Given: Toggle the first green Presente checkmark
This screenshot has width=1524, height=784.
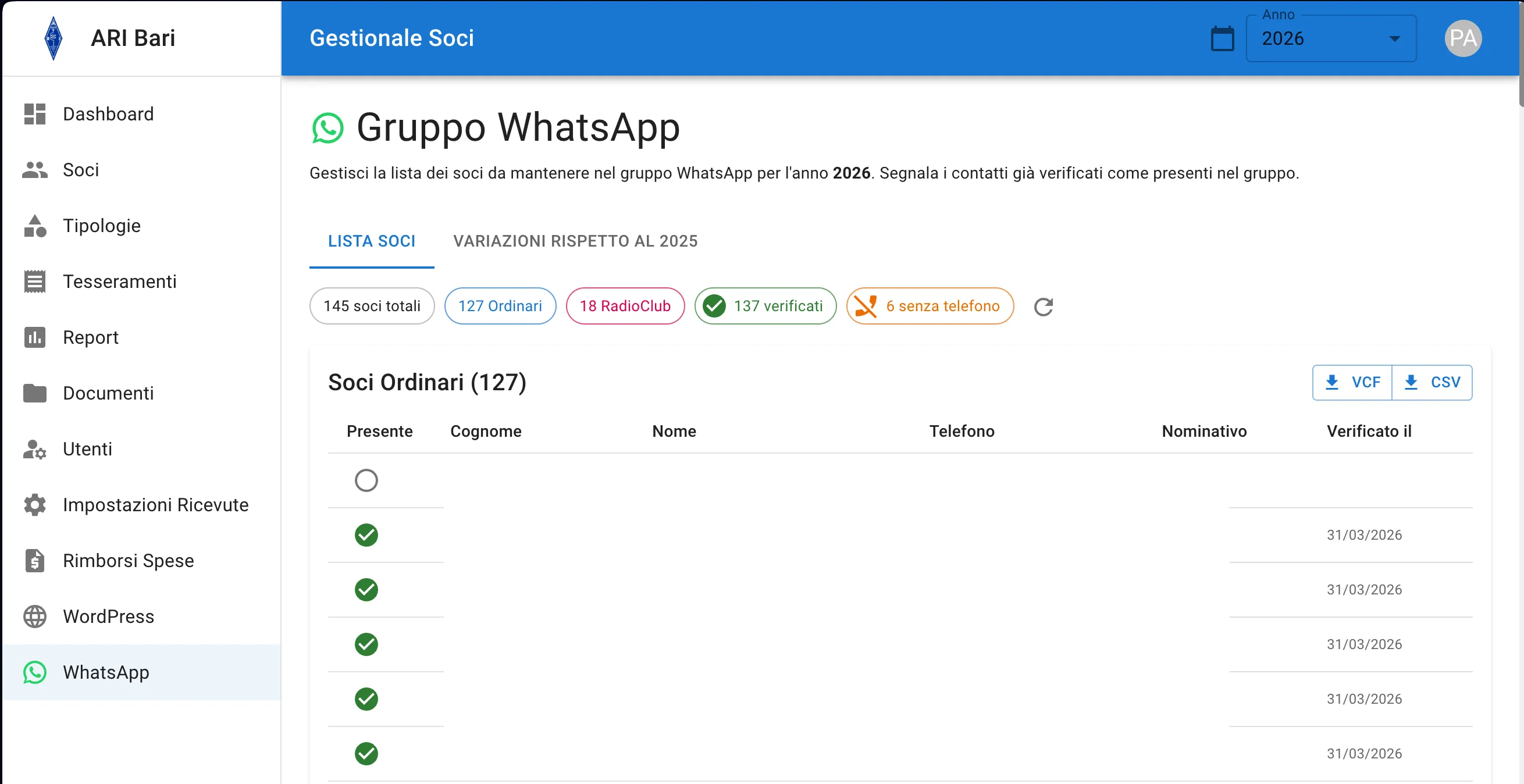Looking at the screenshot, I should 366,535.
